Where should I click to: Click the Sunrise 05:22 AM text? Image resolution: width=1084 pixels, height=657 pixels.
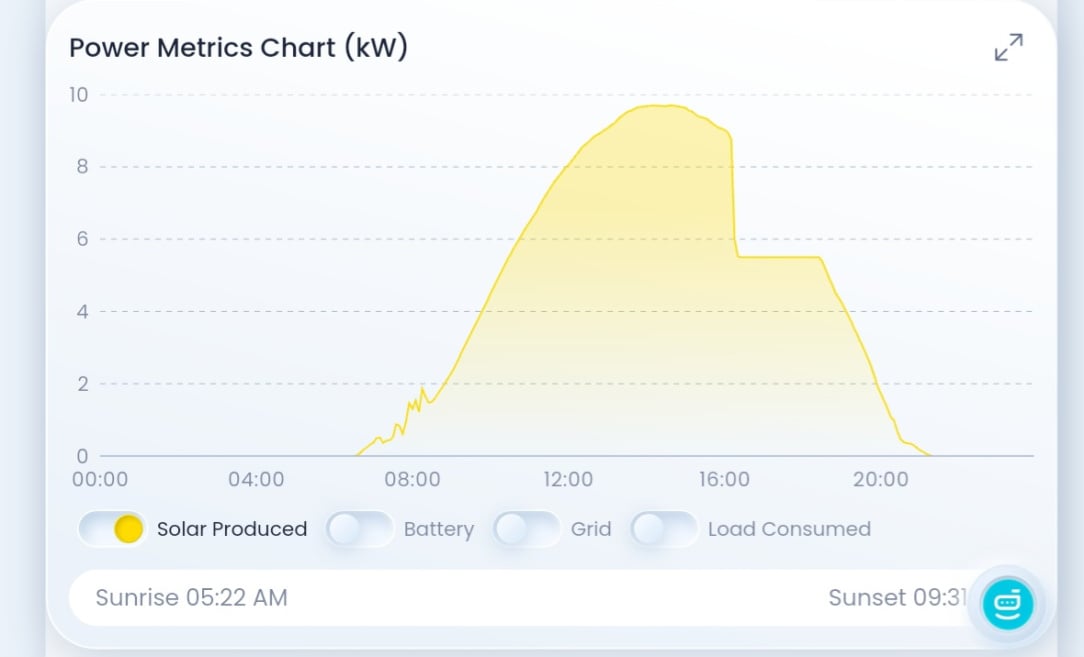click(191, 598)
